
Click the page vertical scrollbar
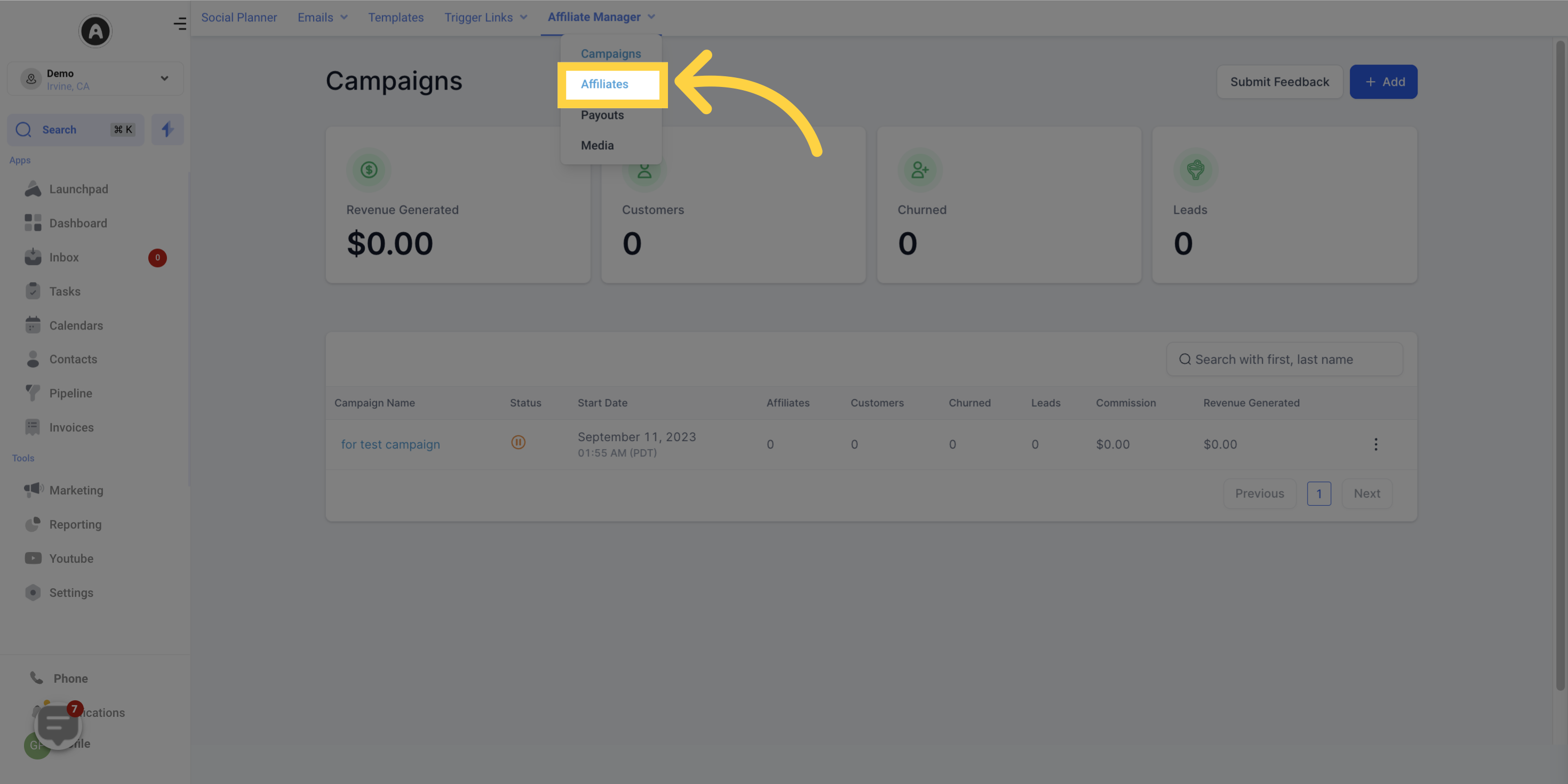(1559, 365)
